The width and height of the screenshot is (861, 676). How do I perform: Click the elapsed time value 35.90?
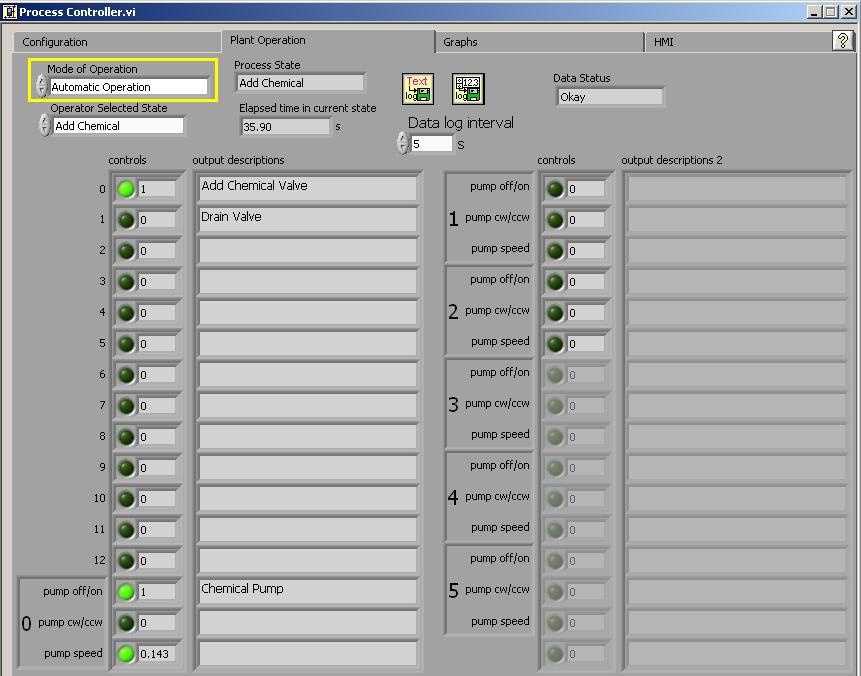point(286,127)
